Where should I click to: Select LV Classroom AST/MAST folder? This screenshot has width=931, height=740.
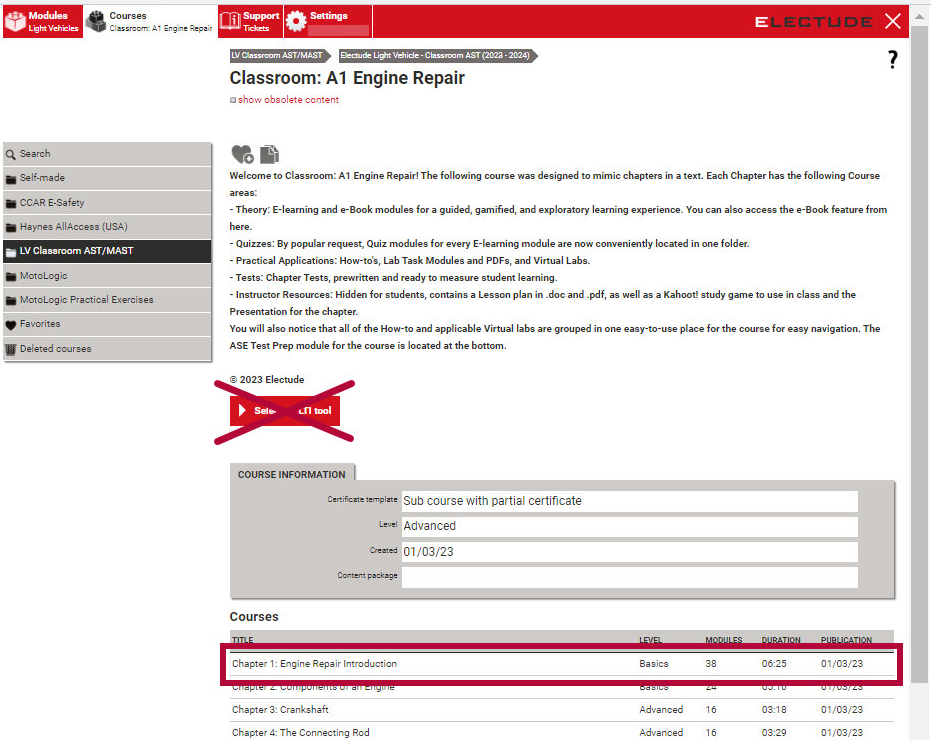(x=107, y=251)
